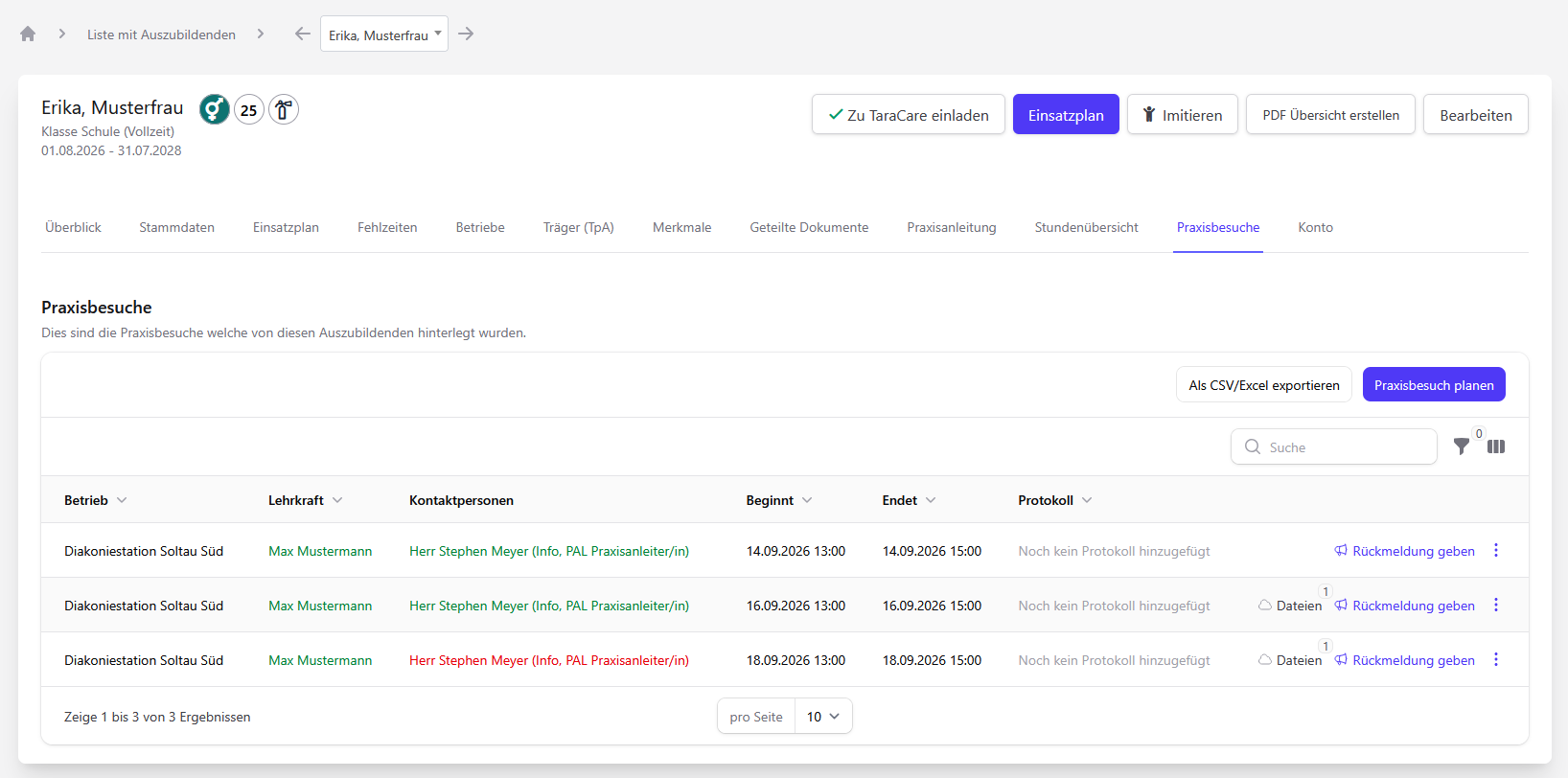Image resolution: width=1568 pixels, height=778 pixels.
Task: Click the round badge right of the 25
Action: 284,109
